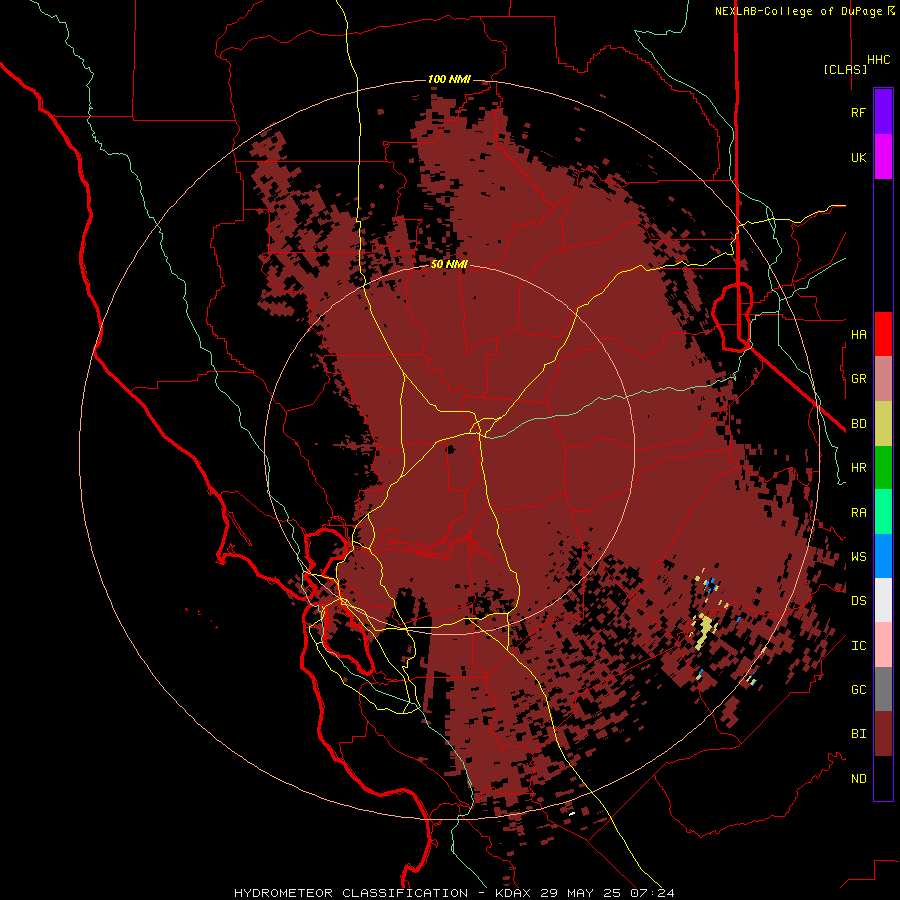900x900 pixels.
Task: Click the 50 NMI range ring label
Action: (x=449, y=265)
